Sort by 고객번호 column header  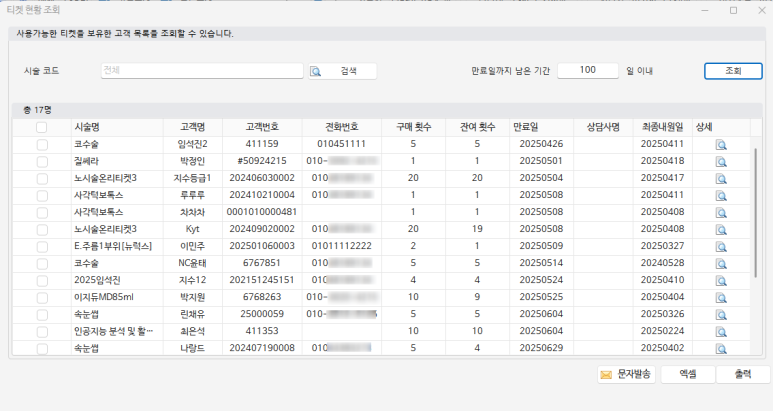coord(262,127)
